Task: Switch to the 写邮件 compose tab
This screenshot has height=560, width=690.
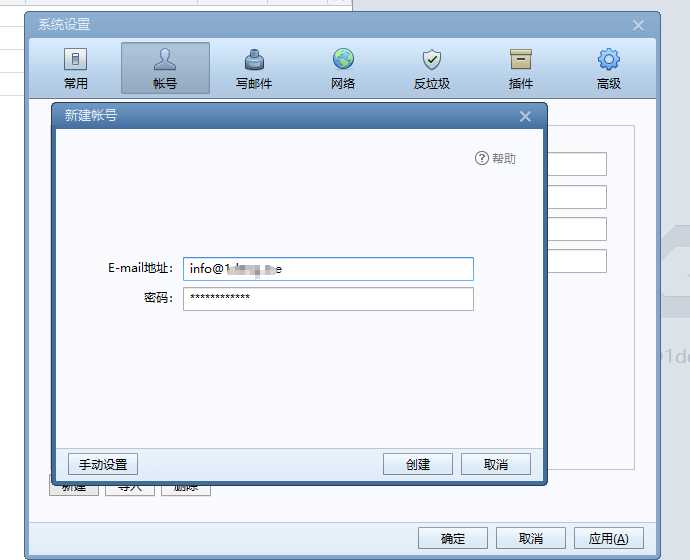Action: pyautogui.click(x=254, y=69)
